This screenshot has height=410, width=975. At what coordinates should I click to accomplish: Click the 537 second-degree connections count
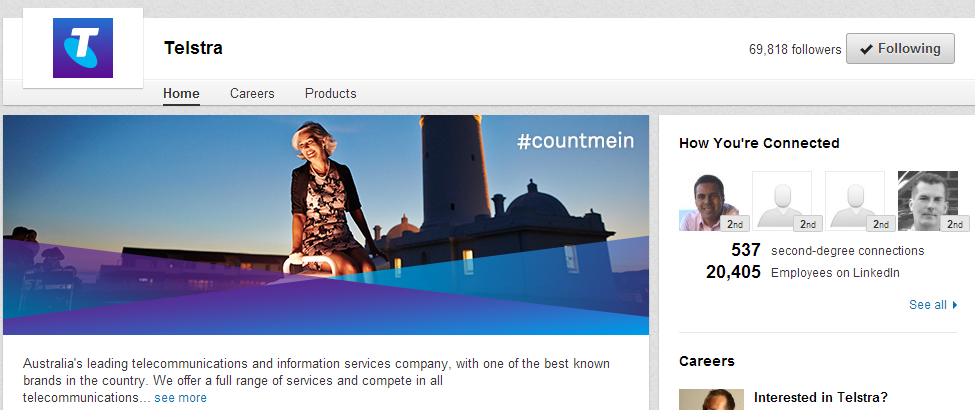click(746, 250)
